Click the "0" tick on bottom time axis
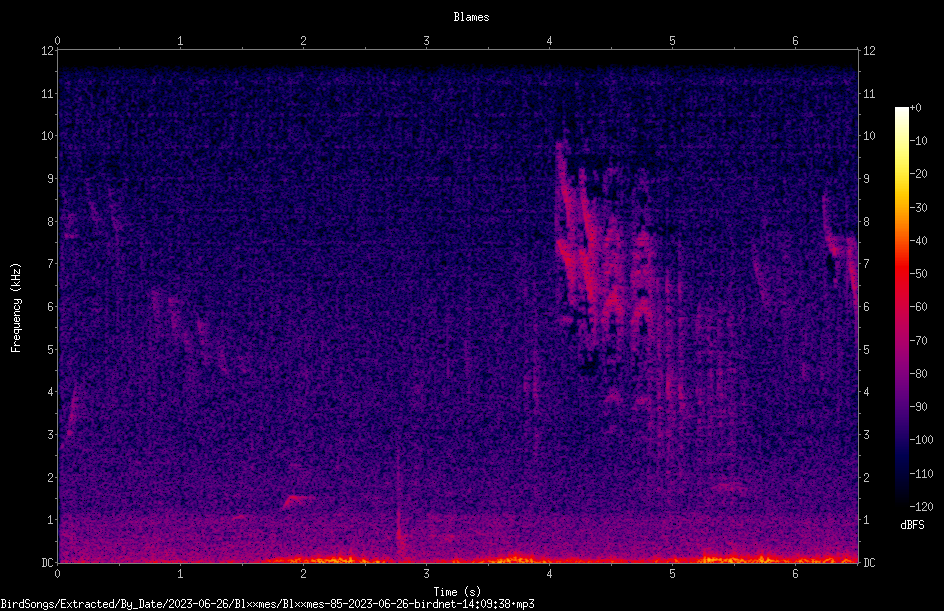Image resolution: width=944 pixels, height=611 pixels. click(57, 574)
